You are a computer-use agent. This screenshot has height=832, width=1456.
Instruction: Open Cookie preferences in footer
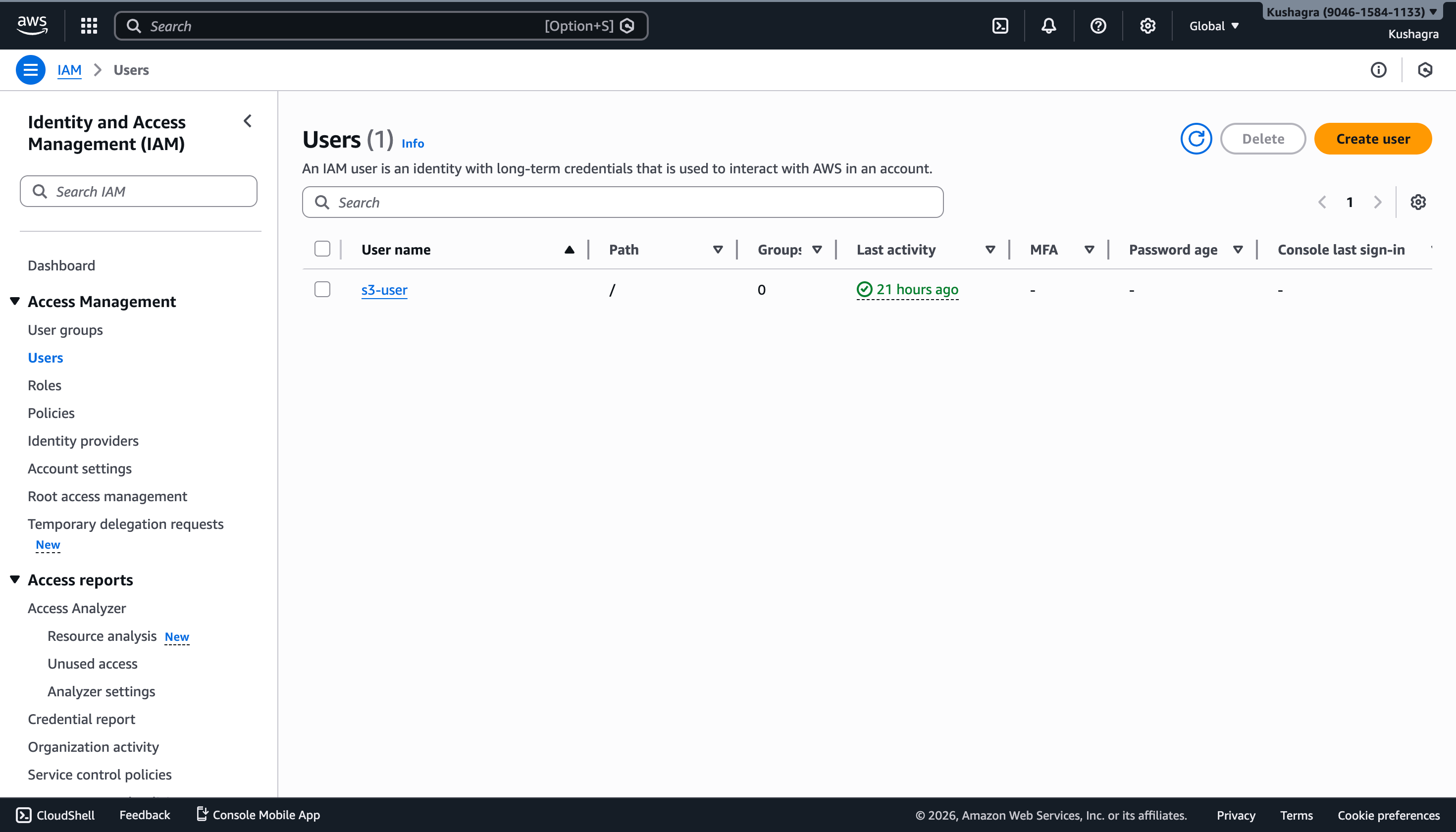point(1389,816)
